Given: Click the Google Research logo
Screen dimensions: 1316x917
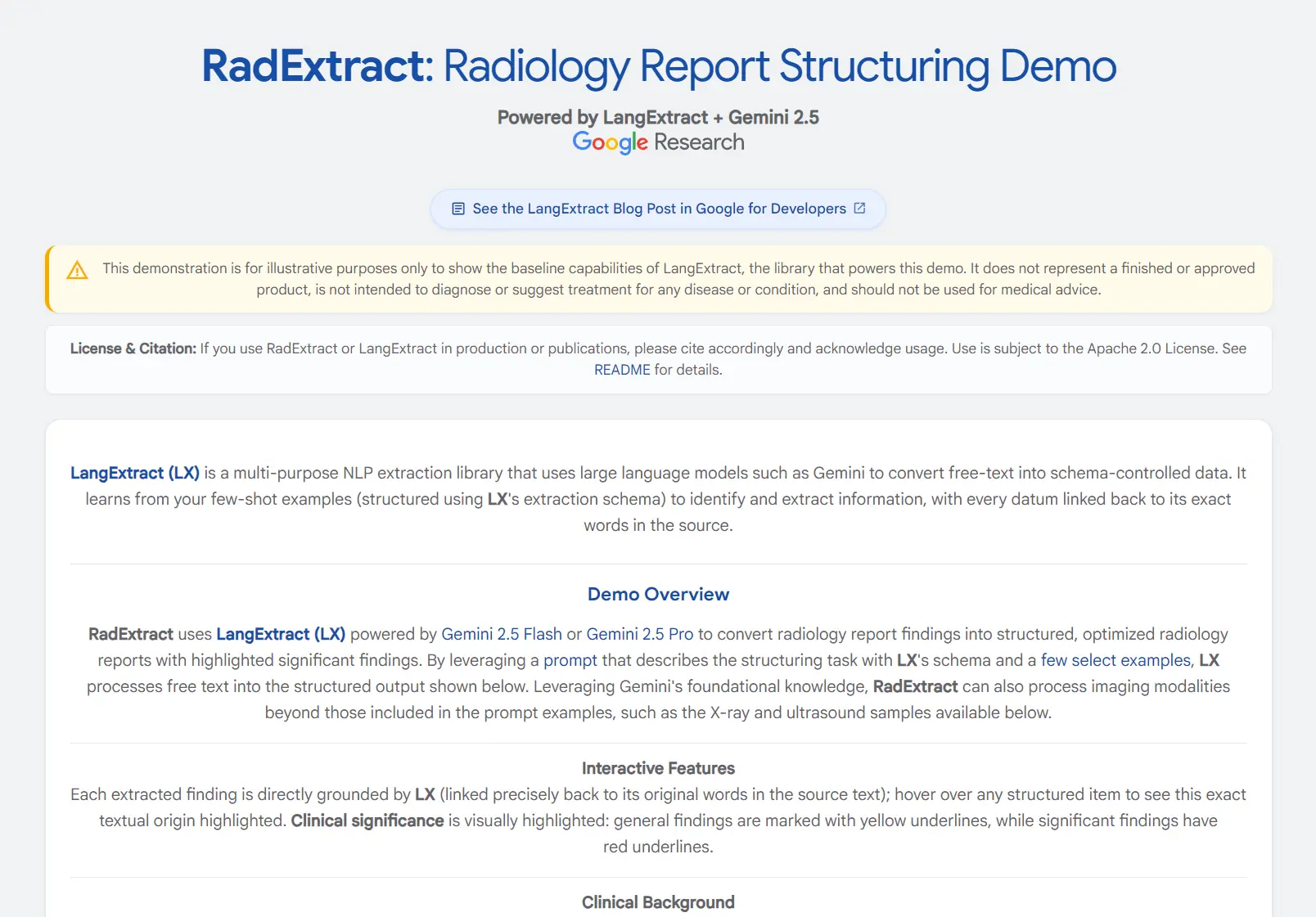Looking at the screenshot, I should (x=658, y=142).
